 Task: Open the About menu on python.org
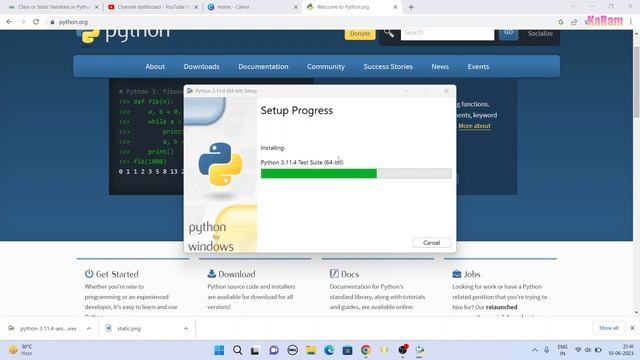coord(155,67)
